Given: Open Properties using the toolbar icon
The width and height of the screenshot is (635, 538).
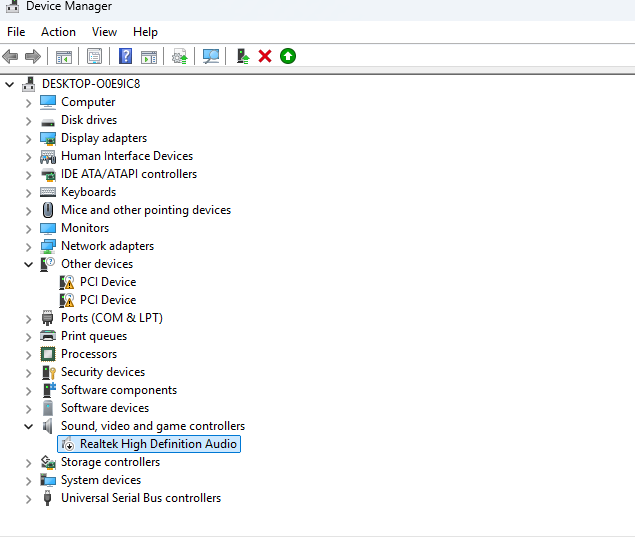Looking at the screenshot, I should click(94, 56).
